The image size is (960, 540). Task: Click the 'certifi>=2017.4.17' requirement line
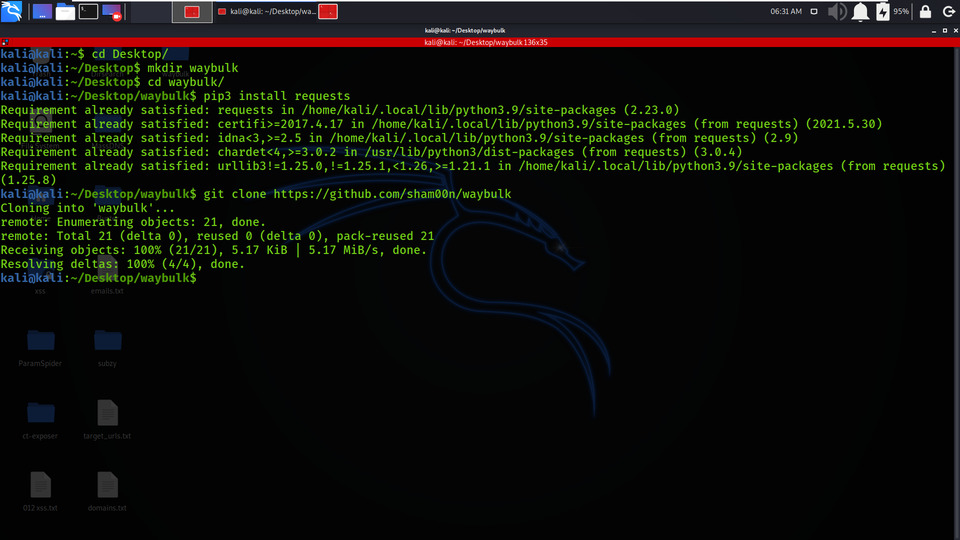click(x=441, y=124)
